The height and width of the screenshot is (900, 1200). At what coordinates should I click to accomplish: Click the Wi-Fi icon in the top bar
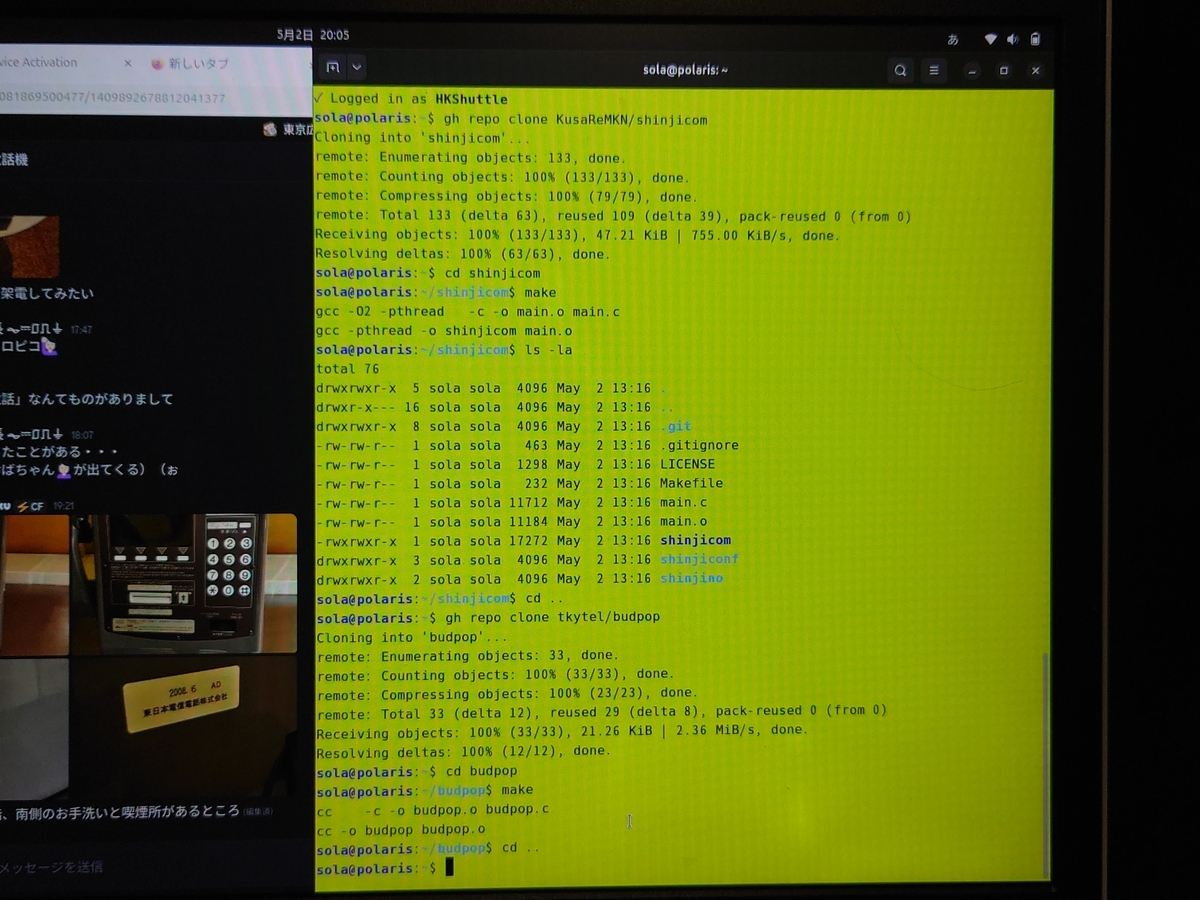click(x=991, y=39)
